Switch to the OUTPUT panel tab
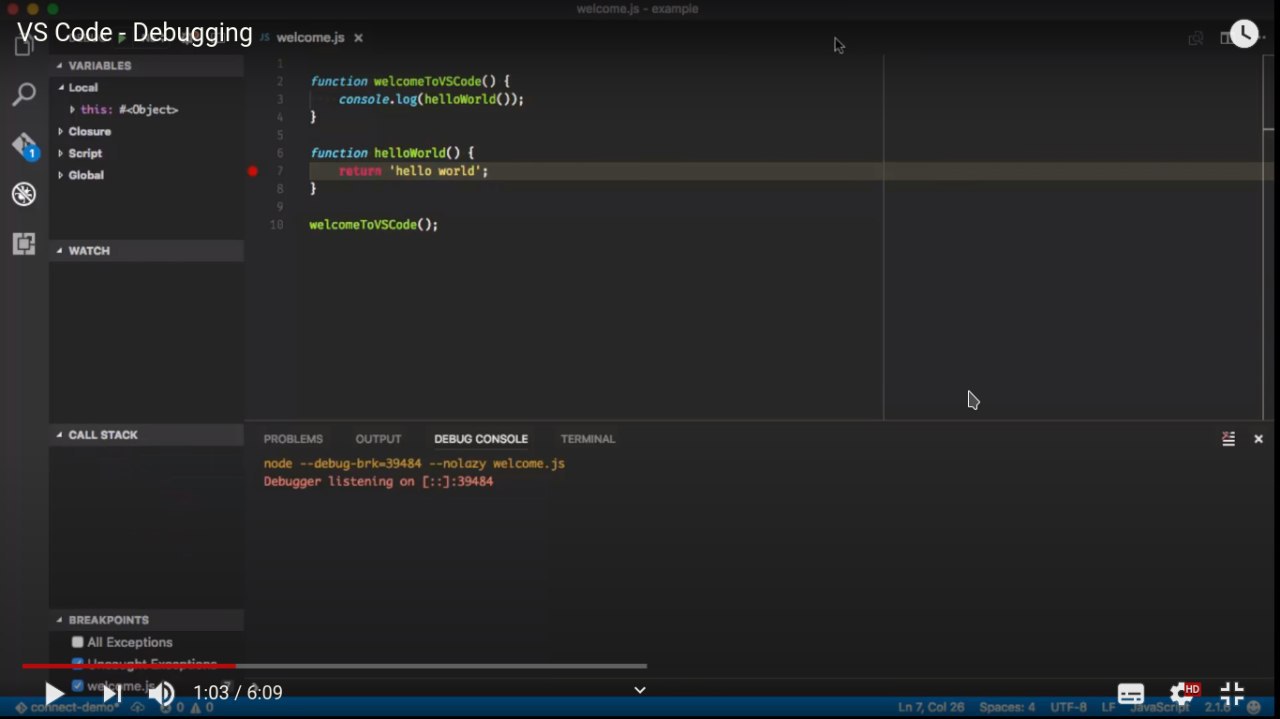The width and height of the screenshot is (1280, 719). 378,439
